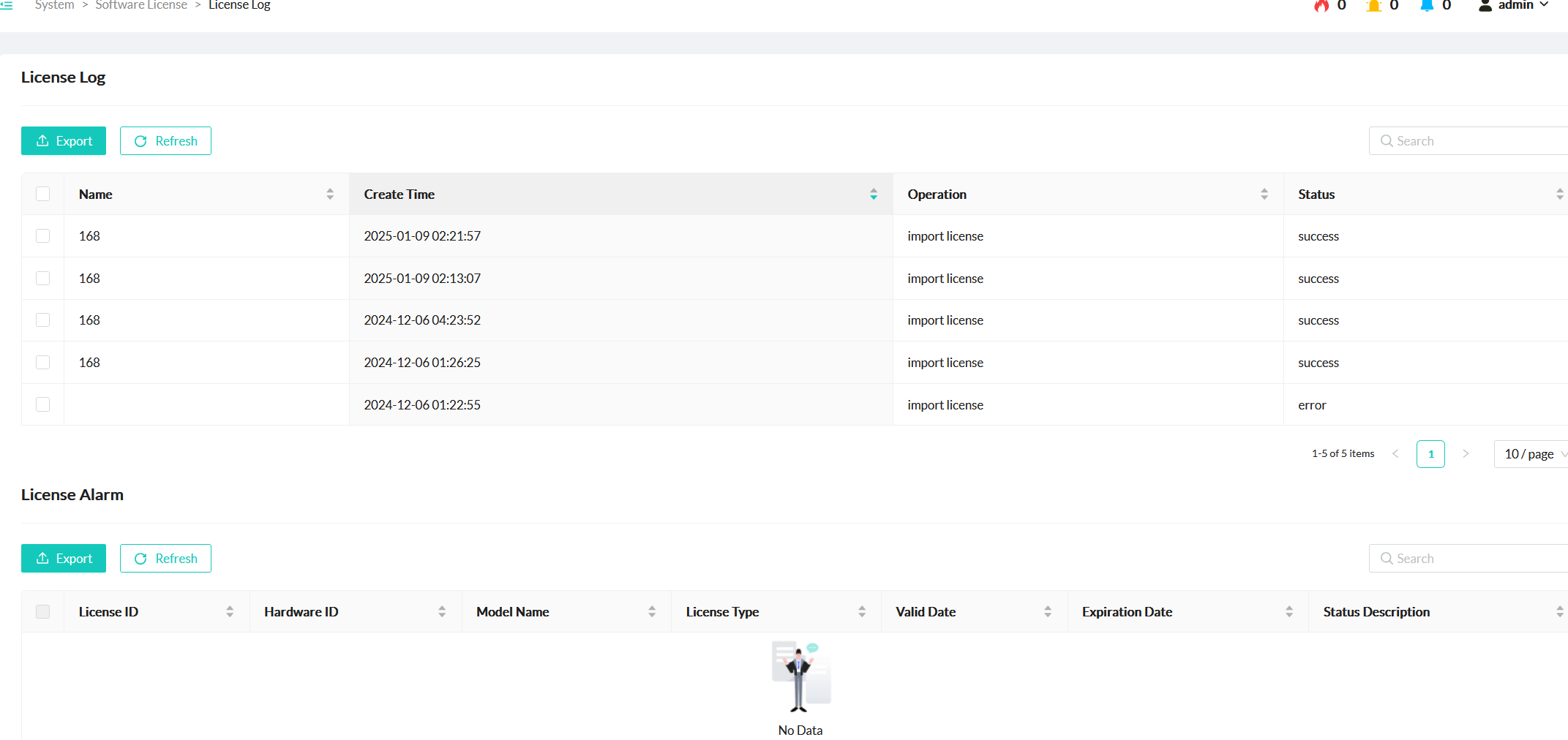Check the row with error status

point(43,404)
